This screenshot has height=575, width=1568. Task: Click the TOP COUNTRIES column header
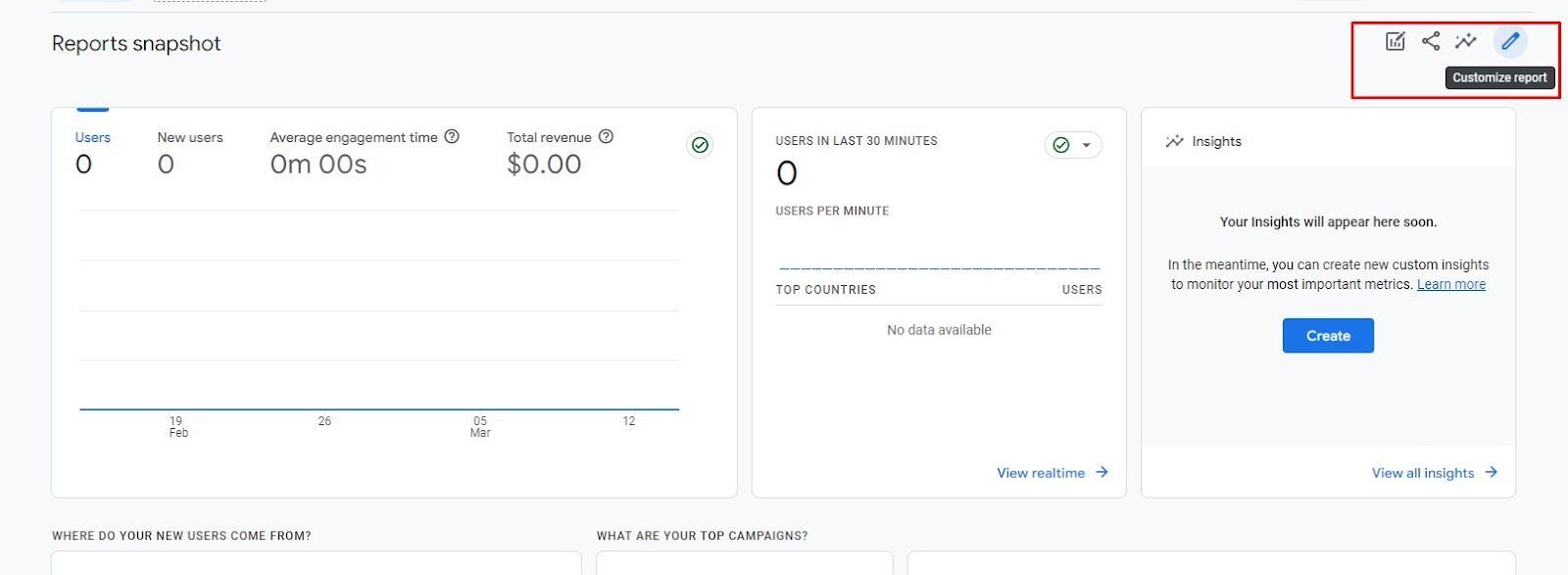click(826, 290)
